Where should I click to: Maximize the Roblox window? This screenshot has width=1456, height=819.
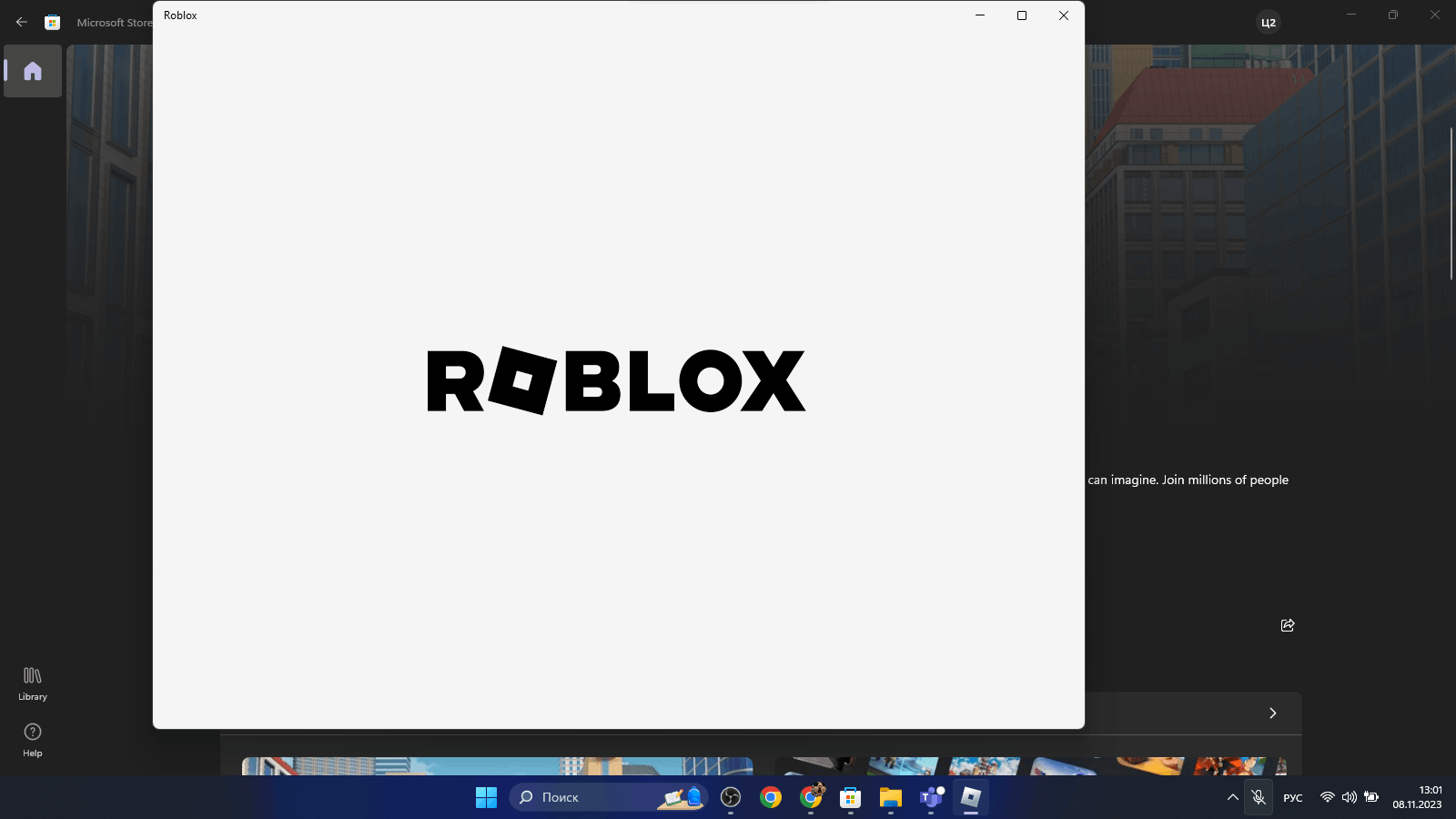pyautogui.click(x=1022, y=15)
